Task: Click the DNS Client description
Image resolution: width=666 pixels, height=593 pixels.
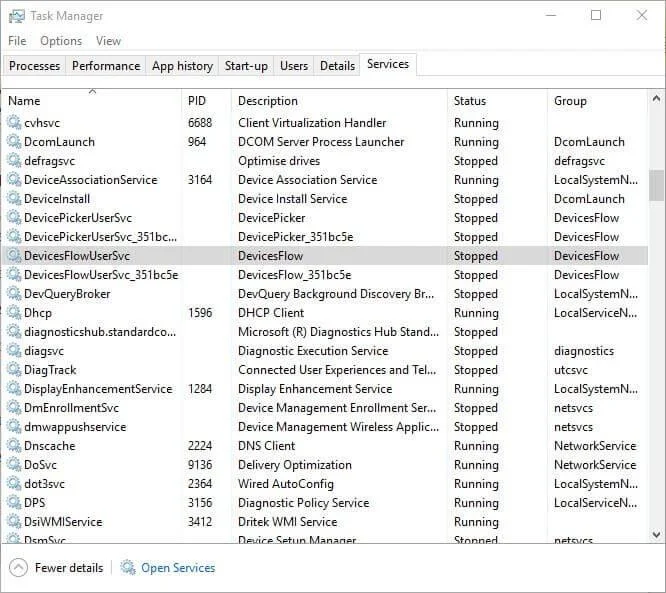Action: 266,446
